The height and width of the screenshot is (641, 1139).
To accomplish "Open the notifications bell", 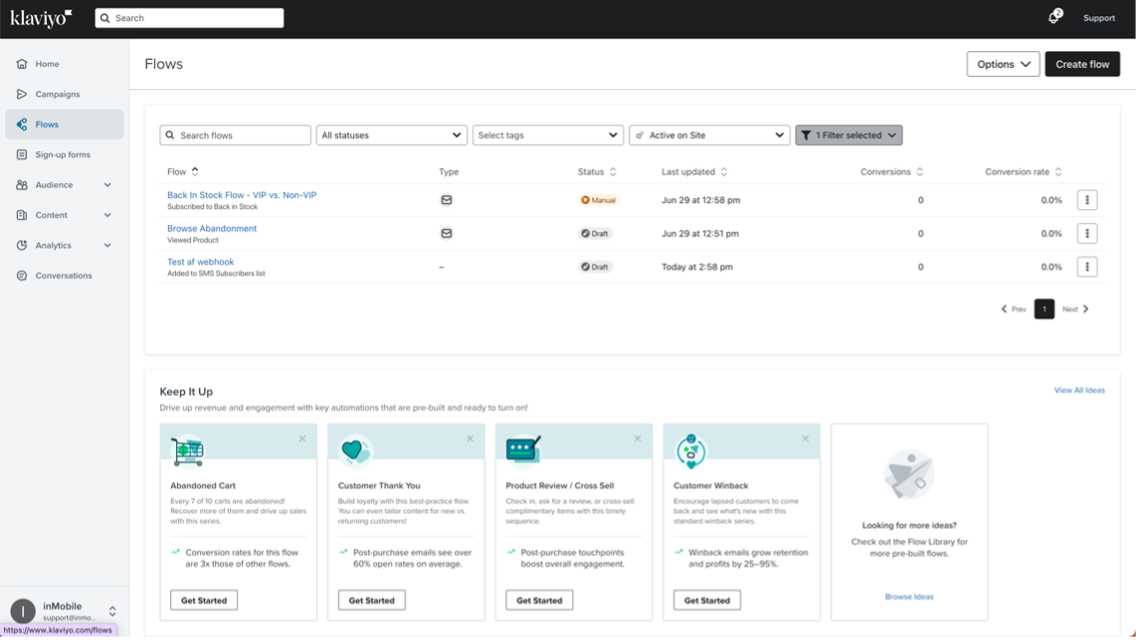I will [1054, 17].
